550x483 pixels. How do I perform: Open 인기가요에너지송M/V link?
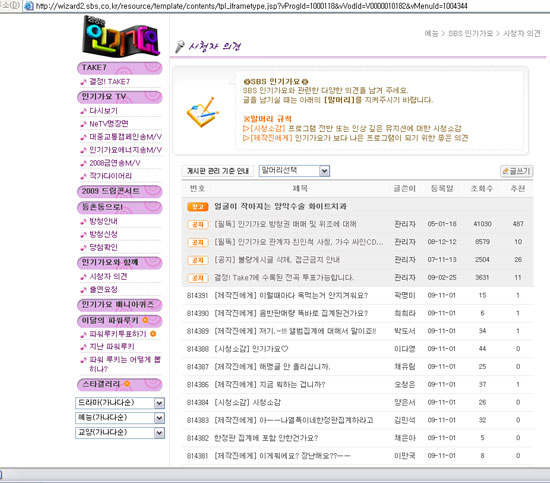125,150
